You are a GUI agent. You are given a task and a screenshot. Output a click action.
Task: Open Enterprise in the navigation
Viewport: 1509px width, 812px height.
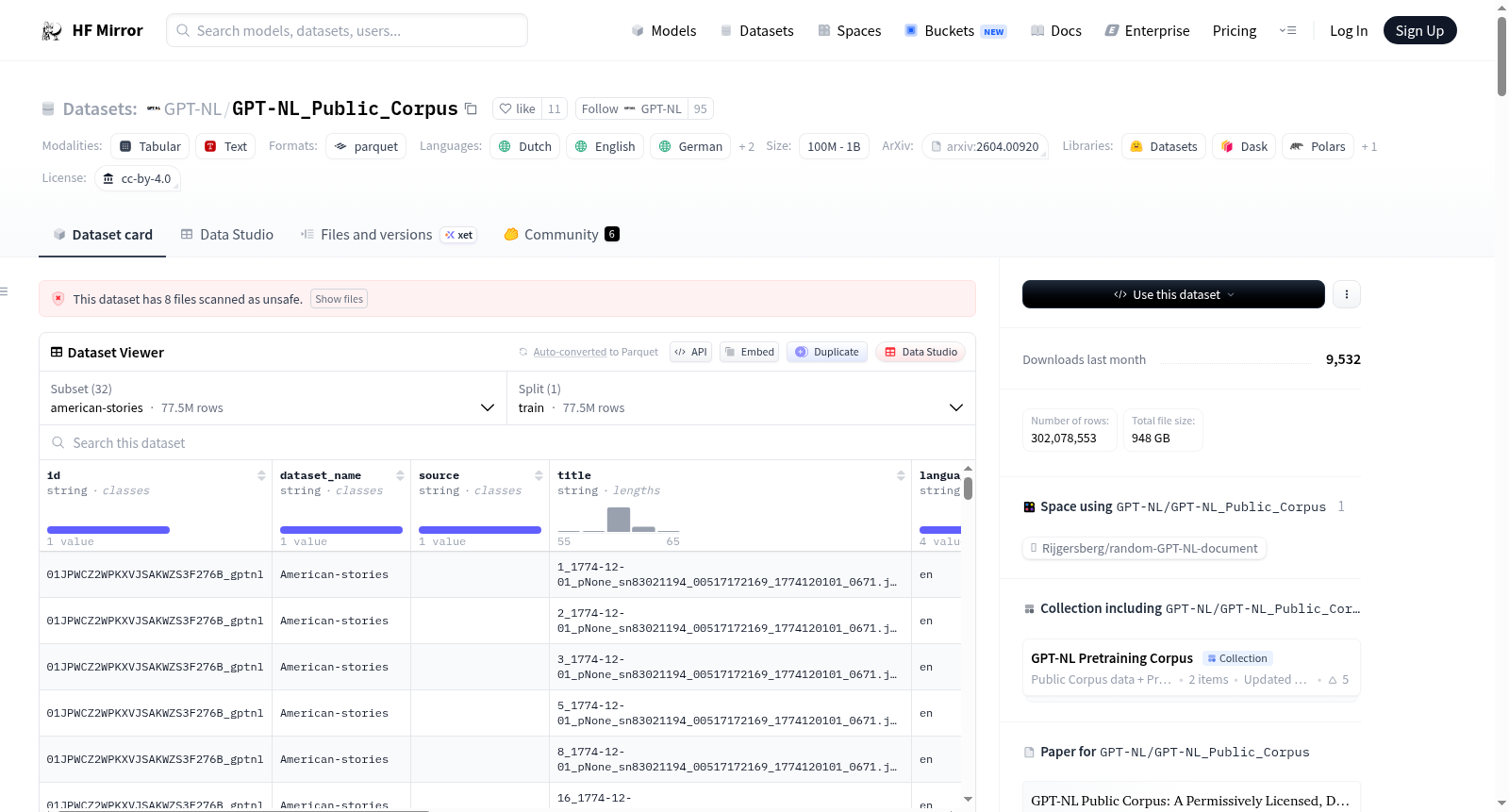click(1148, 31)
